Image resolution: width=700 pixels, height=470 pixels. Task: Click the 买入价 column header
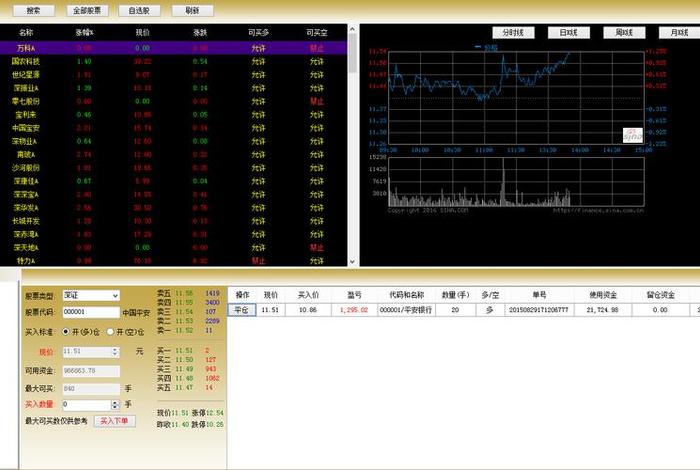pyautogui.click(x=308, y=295)
